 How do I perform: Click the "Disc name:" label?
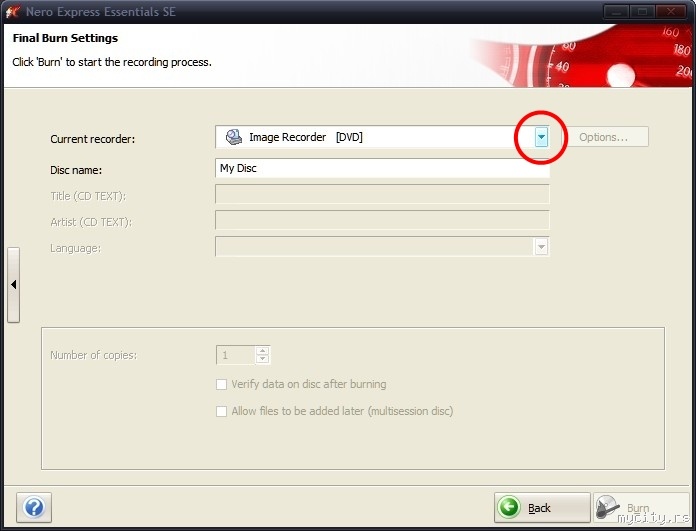click(76, 170)
